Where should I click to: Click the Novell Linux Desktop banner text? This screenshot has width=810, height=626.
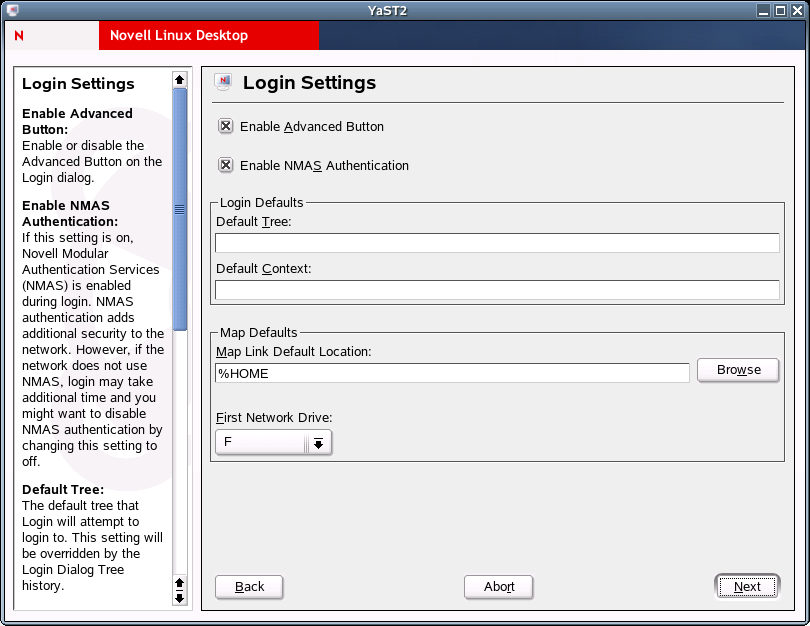pyautogui.click(x=179, y=35)
